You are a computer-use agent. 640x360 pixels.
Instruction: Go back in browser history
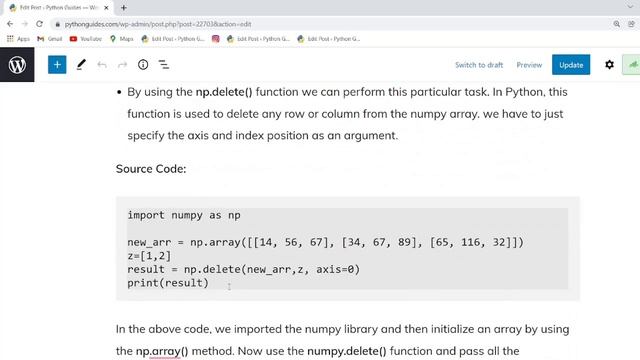[x=10, y=24]
